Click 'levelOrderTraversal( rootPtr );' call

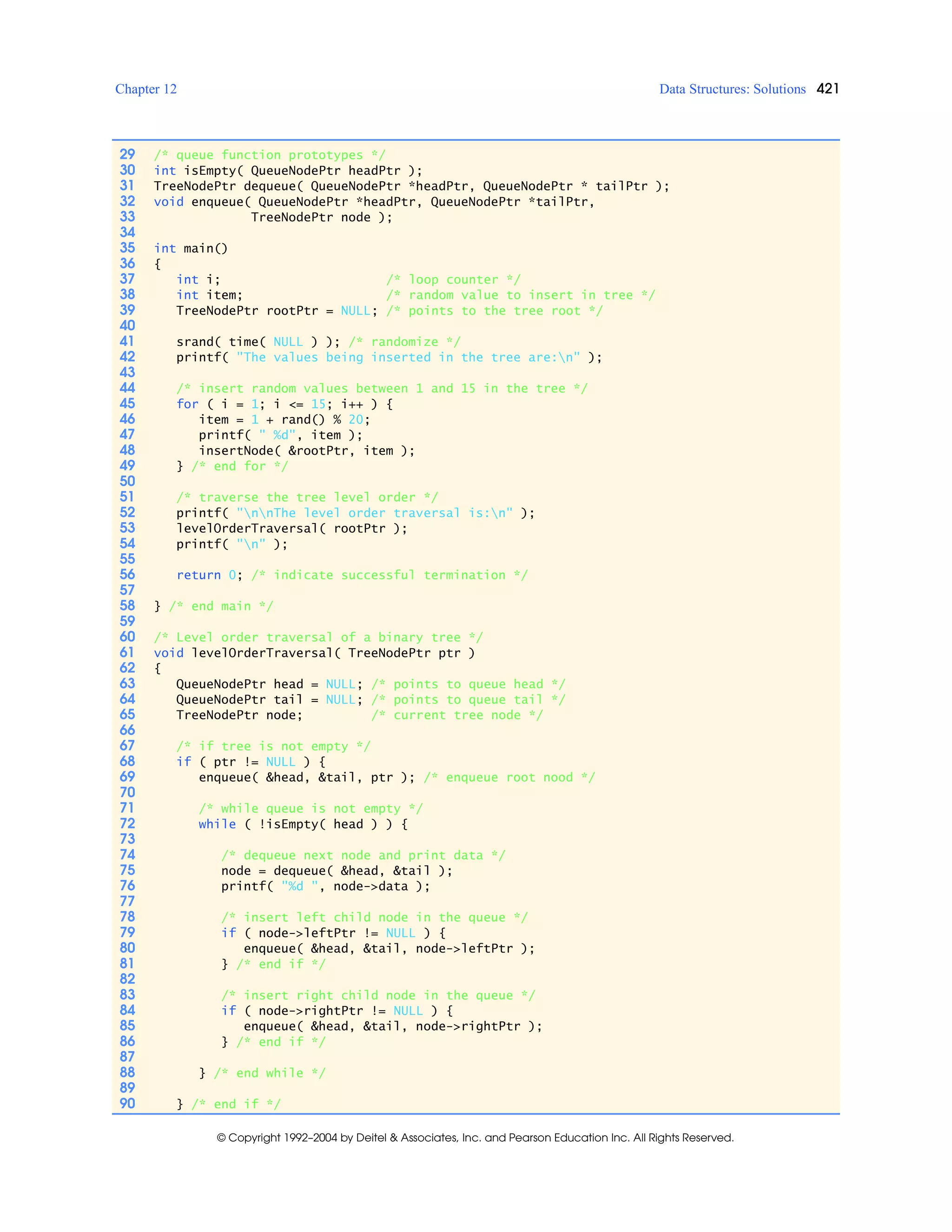[291, 529]
